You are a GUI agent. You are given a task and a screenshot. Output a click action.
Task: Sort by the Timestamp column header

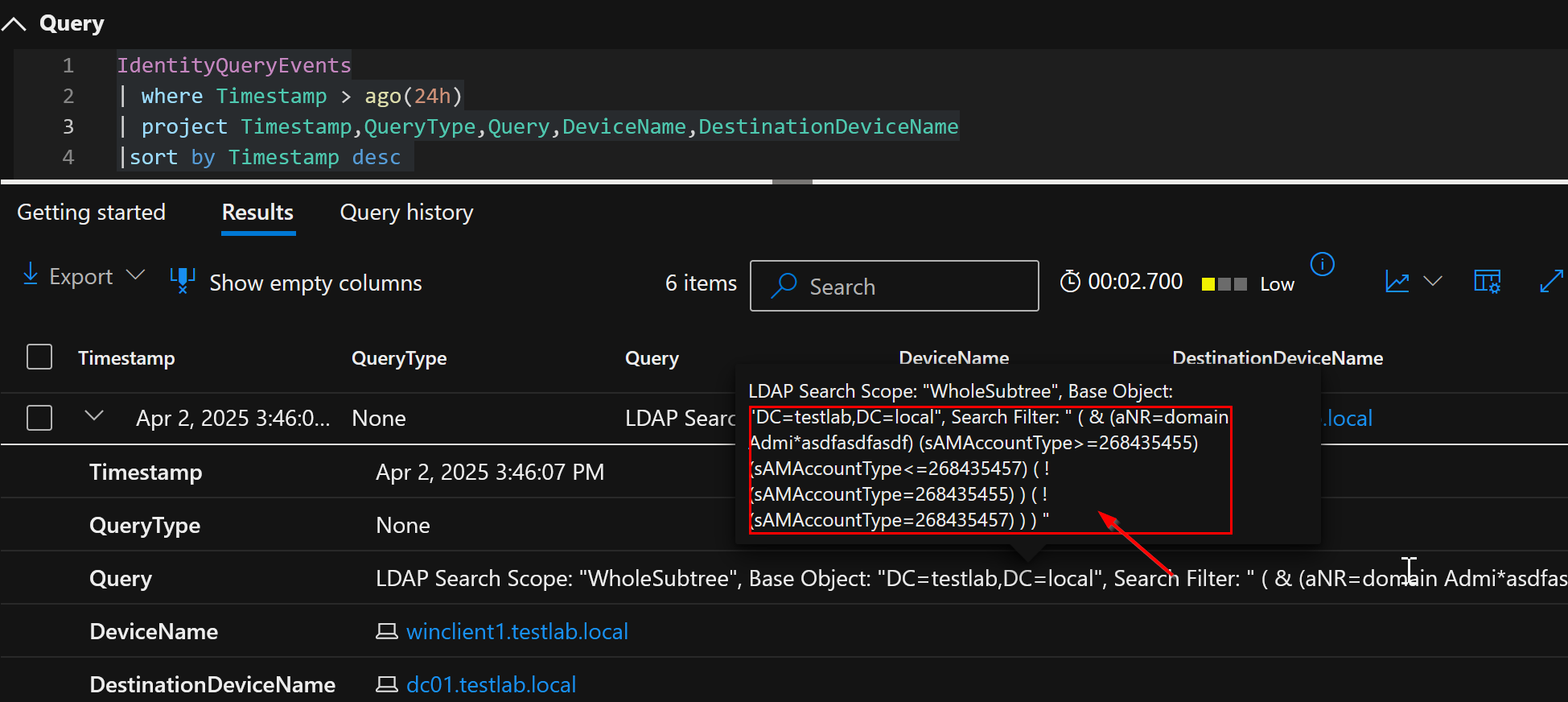pos(126,358)
